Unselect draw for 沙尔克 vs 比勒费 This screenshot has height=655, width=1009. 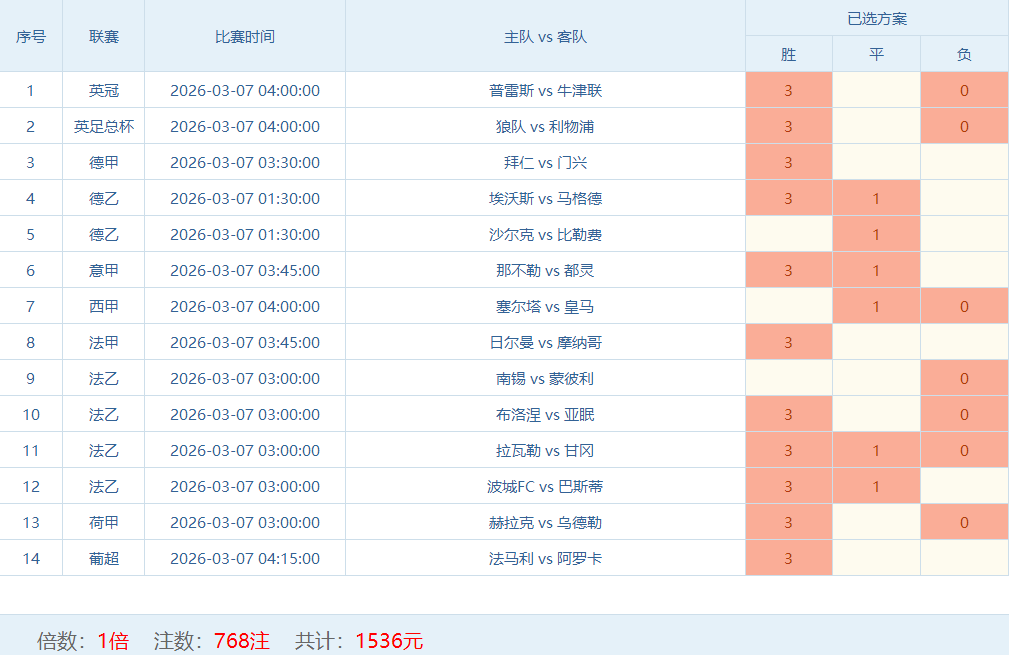point(876,235)
